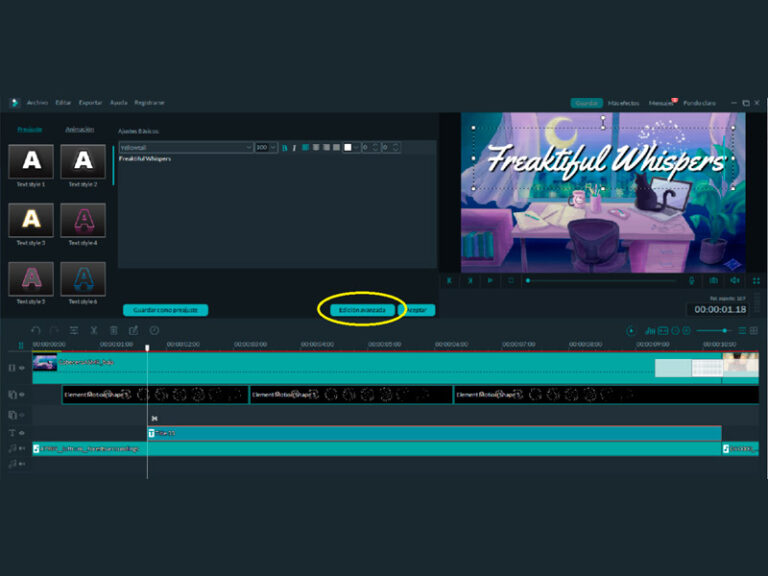
Task: Switch to the Animación tab
Action: (80, 130)
